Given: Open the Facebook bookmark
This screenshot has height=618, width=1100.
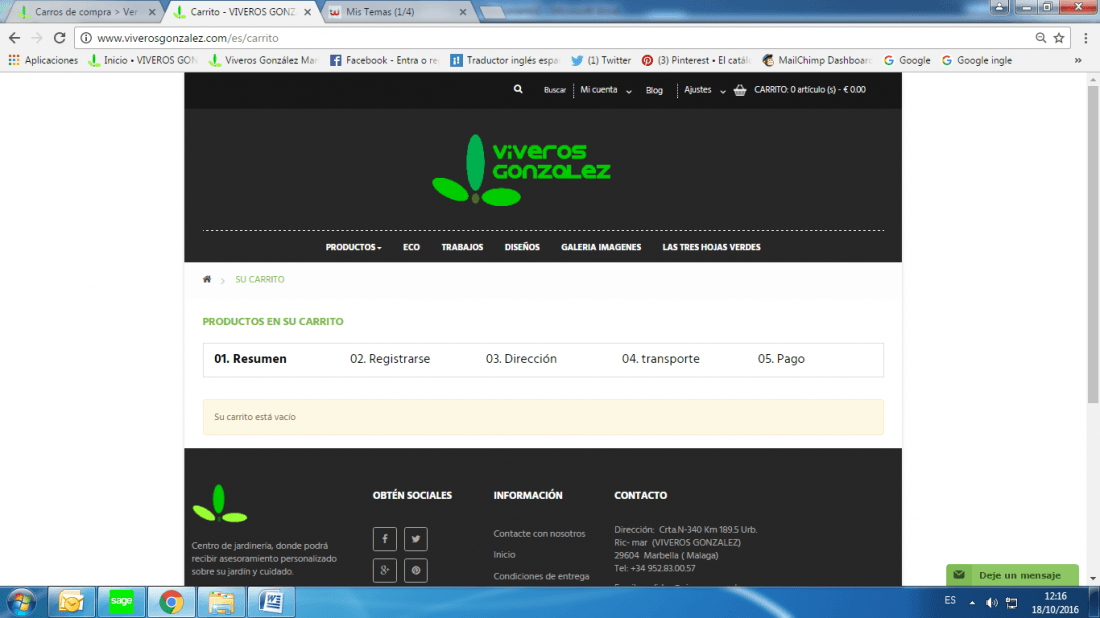Looking at the screenshot, I should (384, 60).
